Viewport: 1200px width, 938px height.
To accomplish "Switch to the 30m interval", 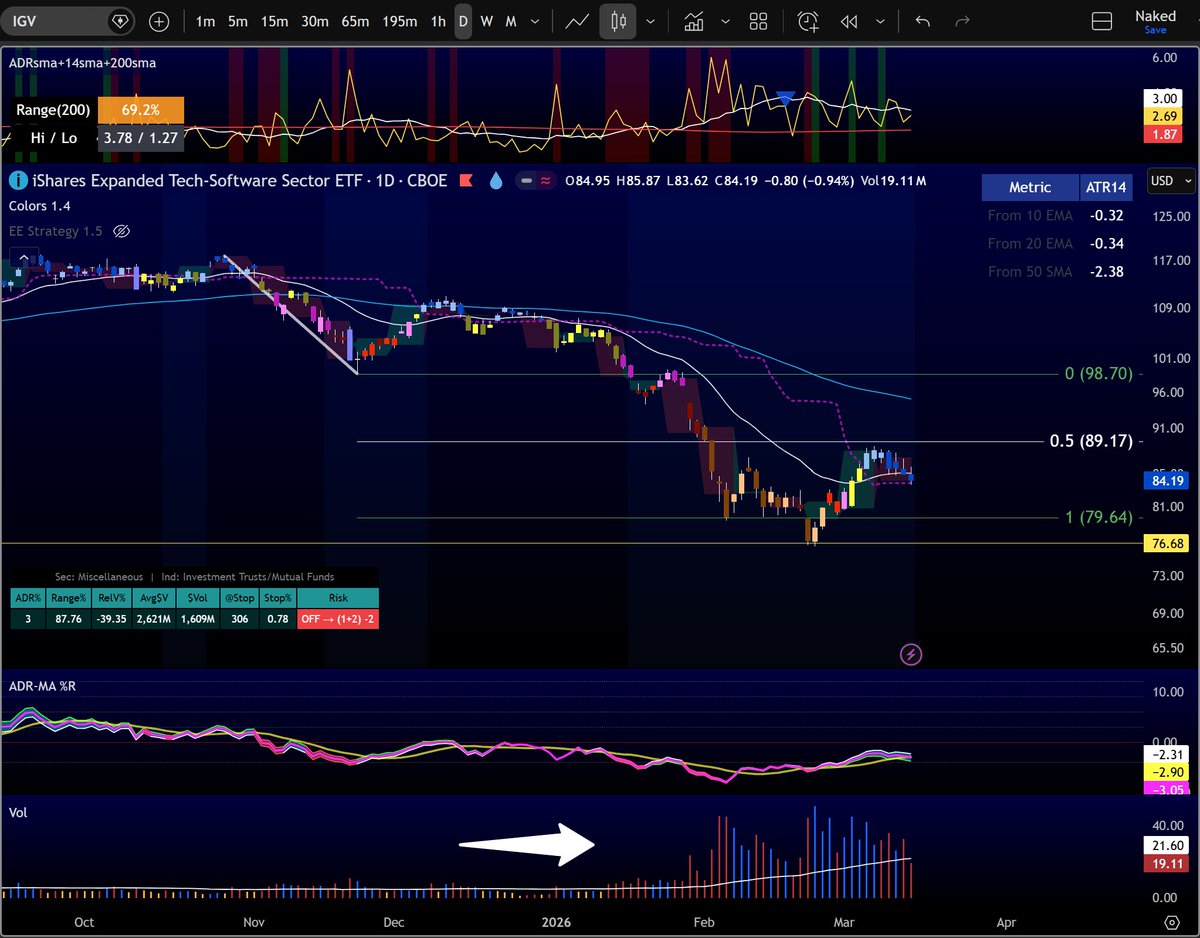I will coord(315,21).
